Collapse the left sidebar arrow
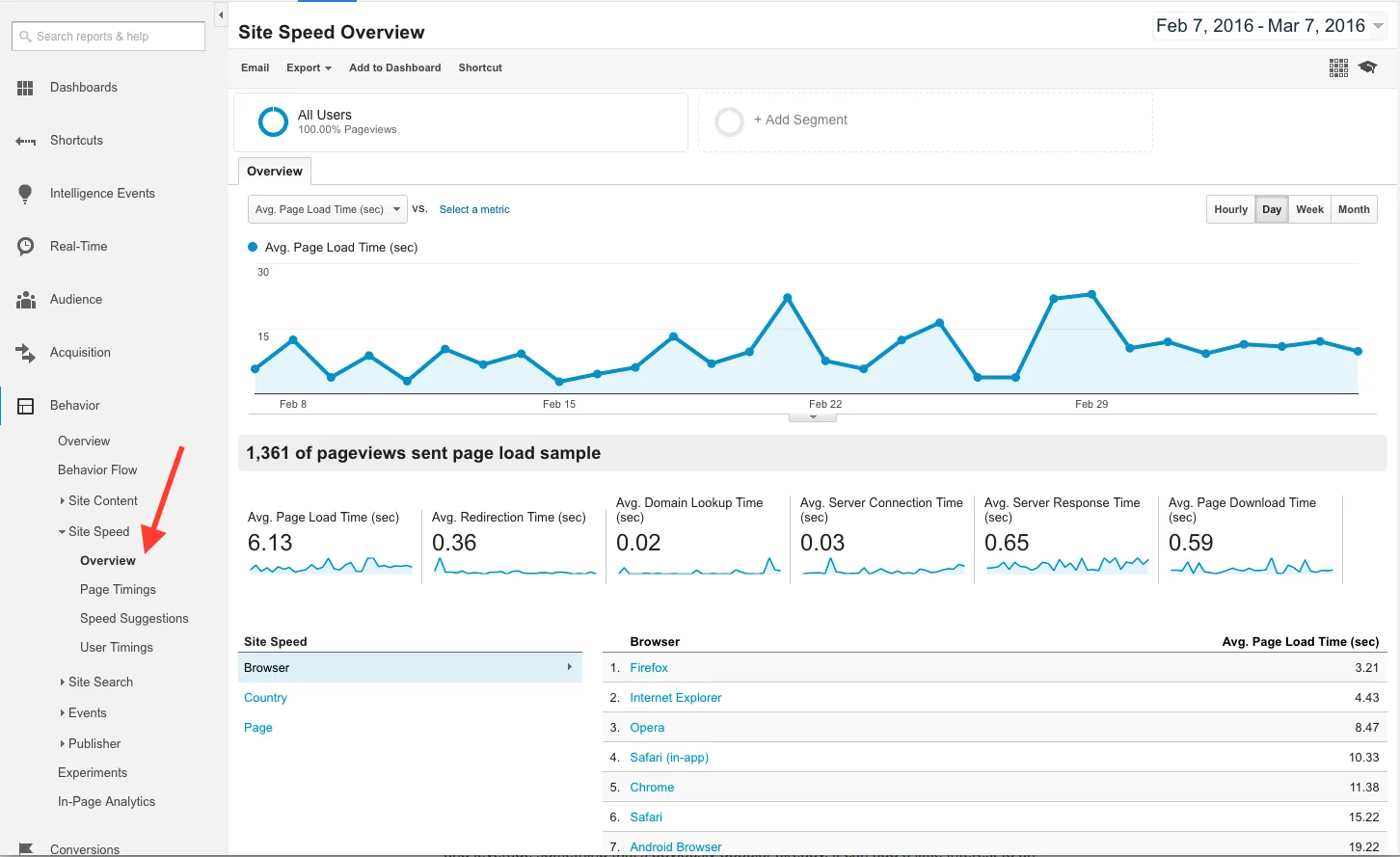 221,15
